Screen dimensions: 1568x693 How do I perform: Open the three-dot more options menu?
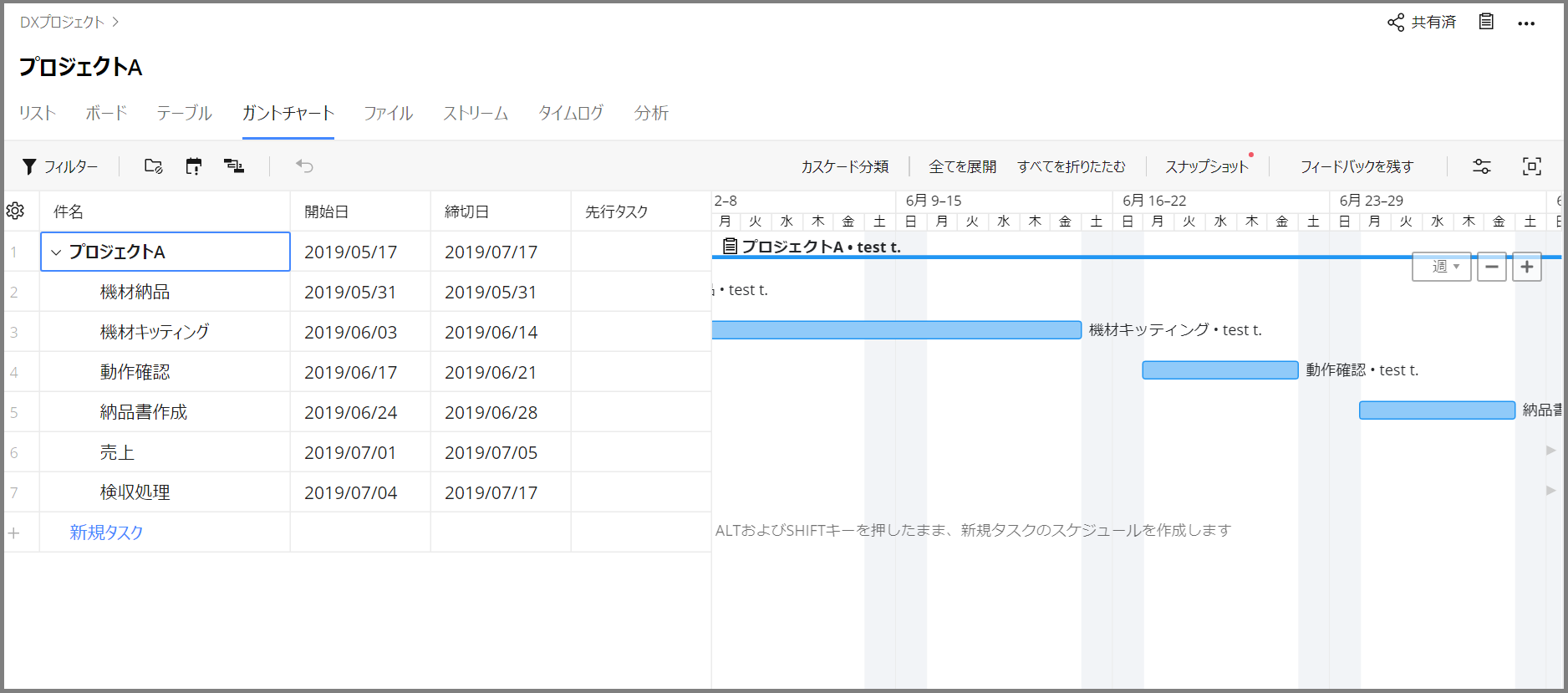pyautogui.click(x=1526, y=23)
